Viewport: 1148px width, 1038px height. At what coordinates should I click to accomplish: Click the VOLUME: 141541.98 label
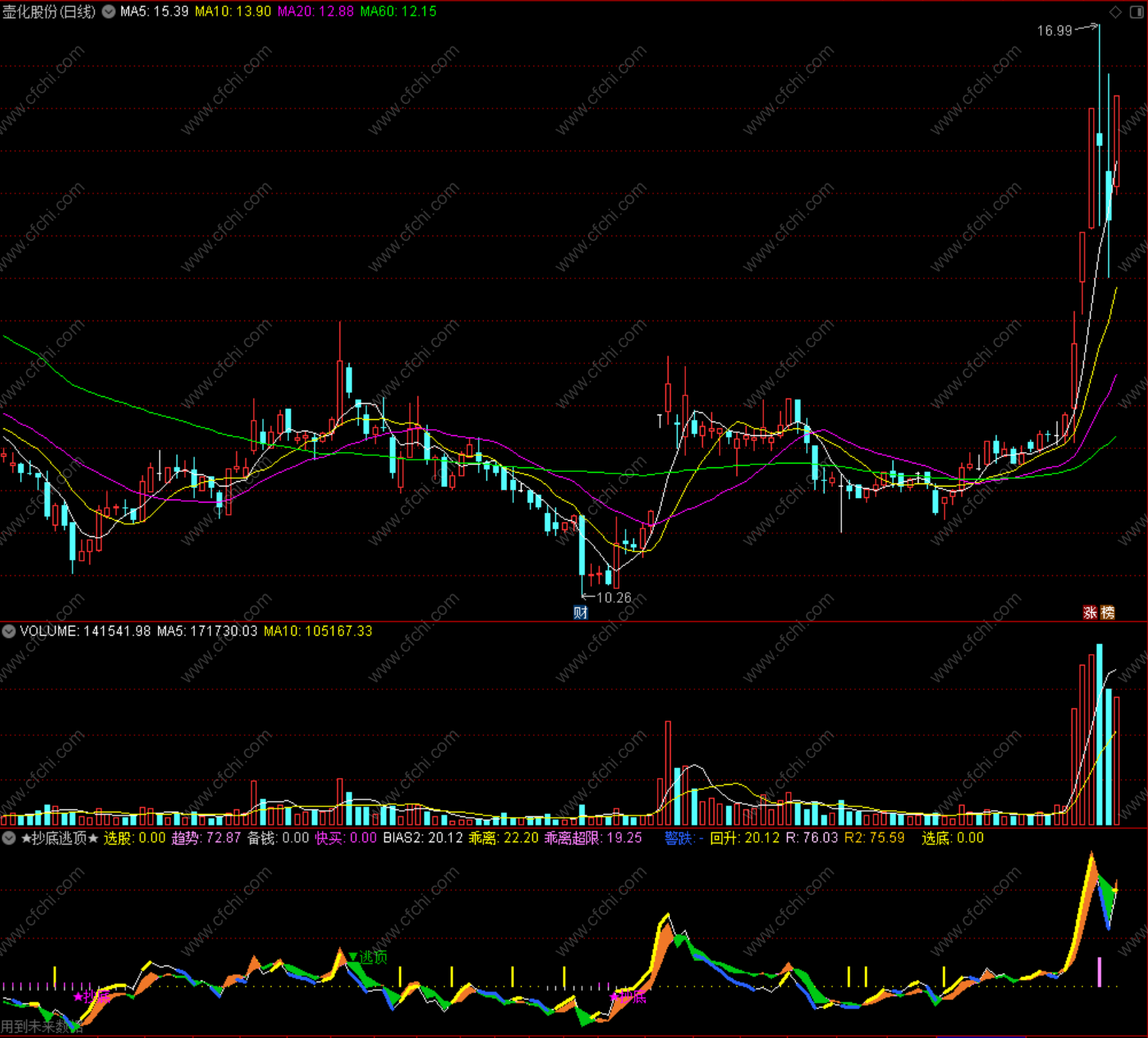(x=86, y=631)
